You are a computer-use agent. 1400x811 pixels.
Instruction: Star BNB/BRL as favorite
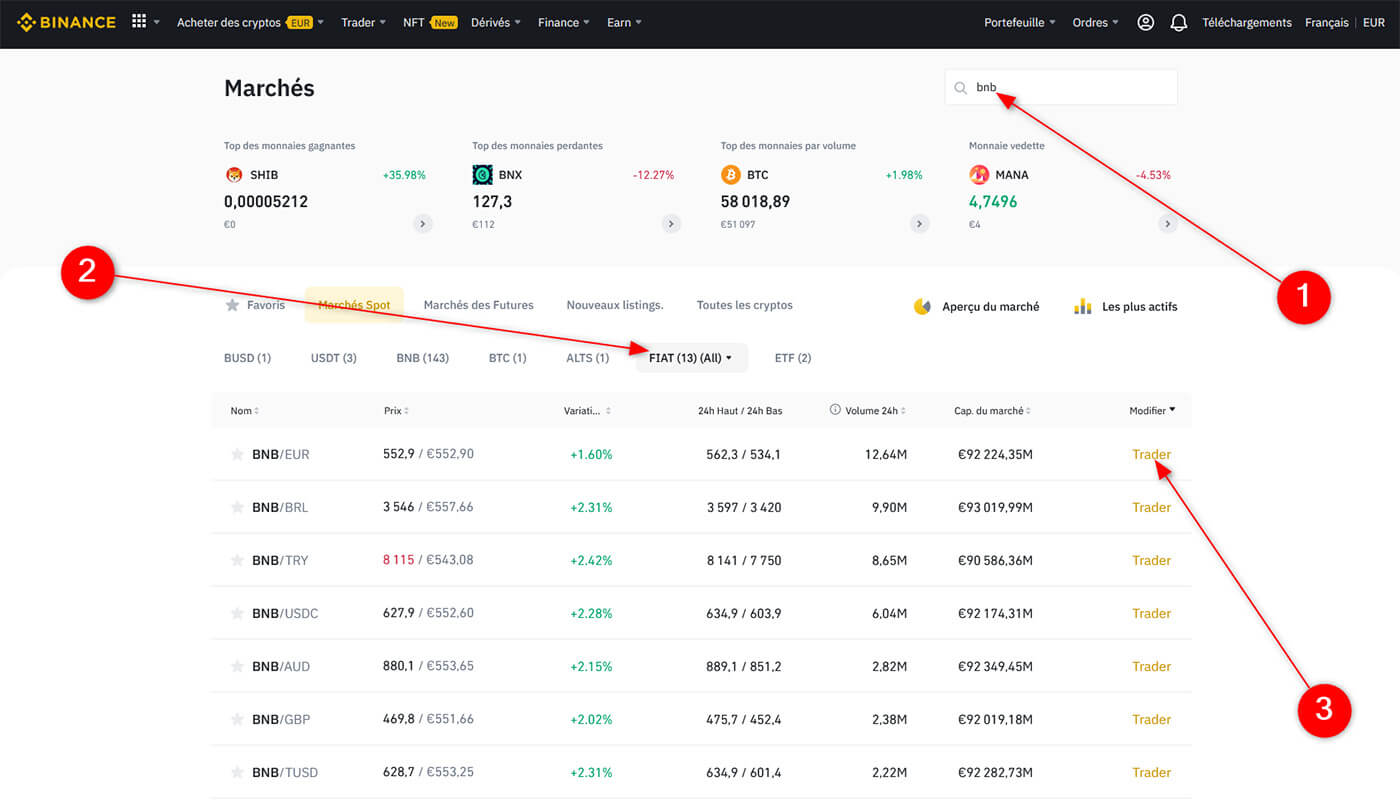[x=237, y=507]
